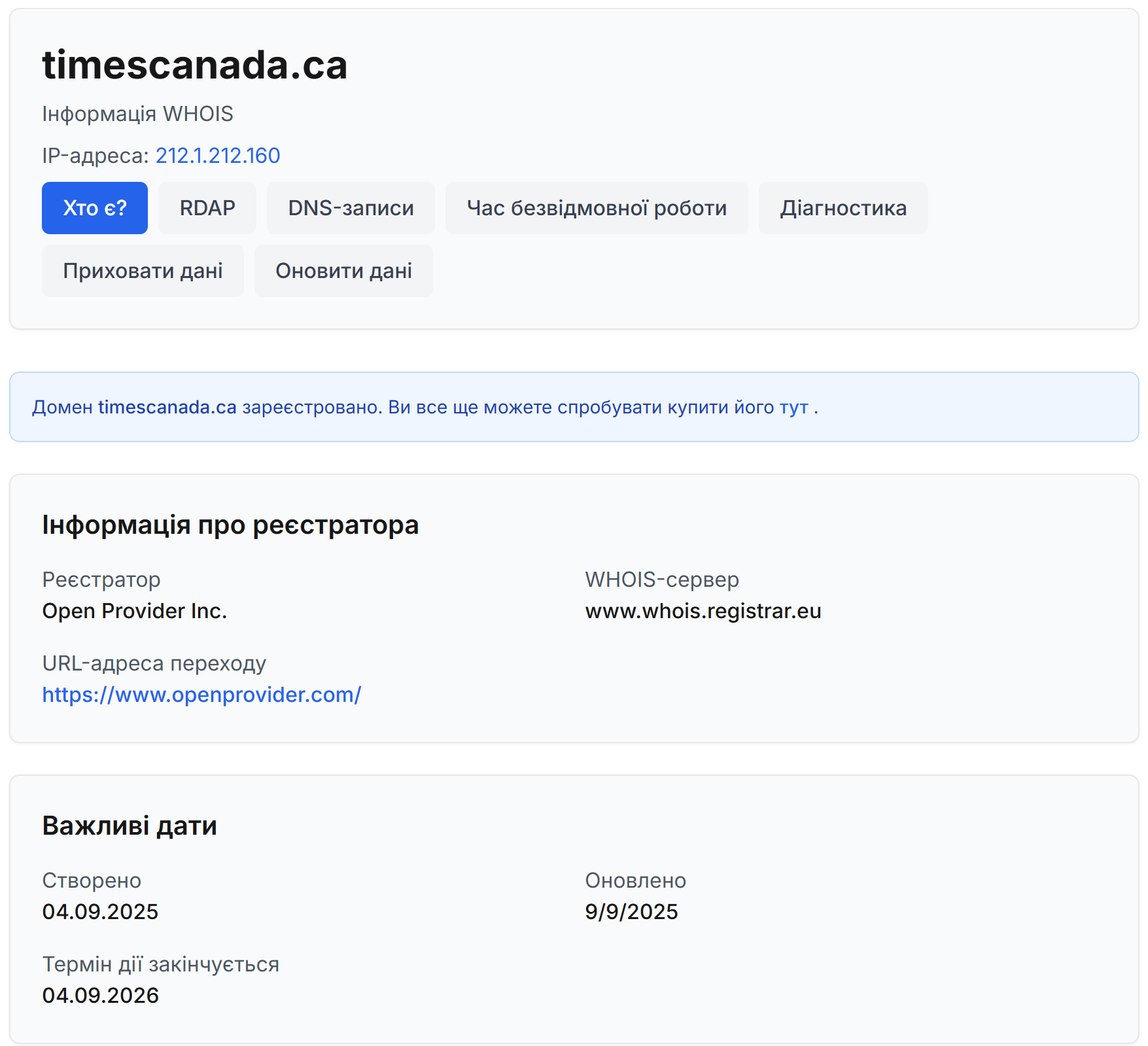Click the timescanada.ca page heading

pyautogui.click(x=195, y=65)
